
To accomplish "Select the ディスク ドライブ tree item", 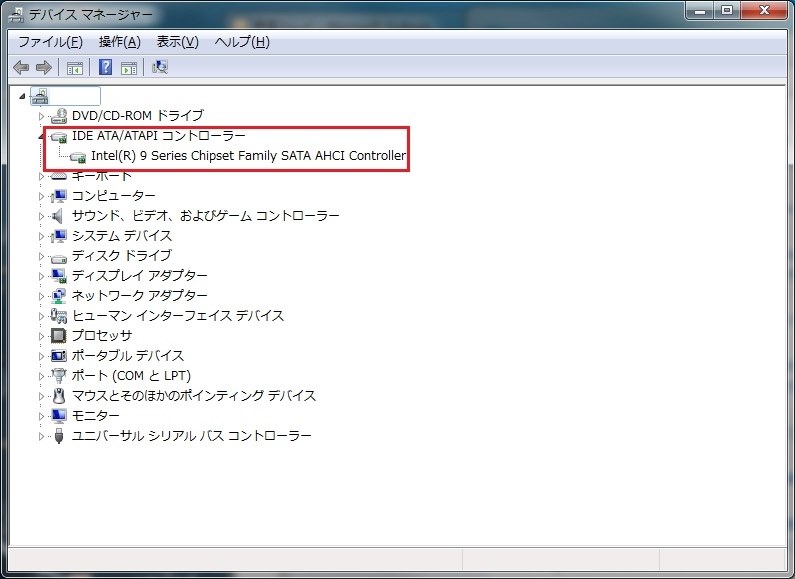I will (122, 256).
